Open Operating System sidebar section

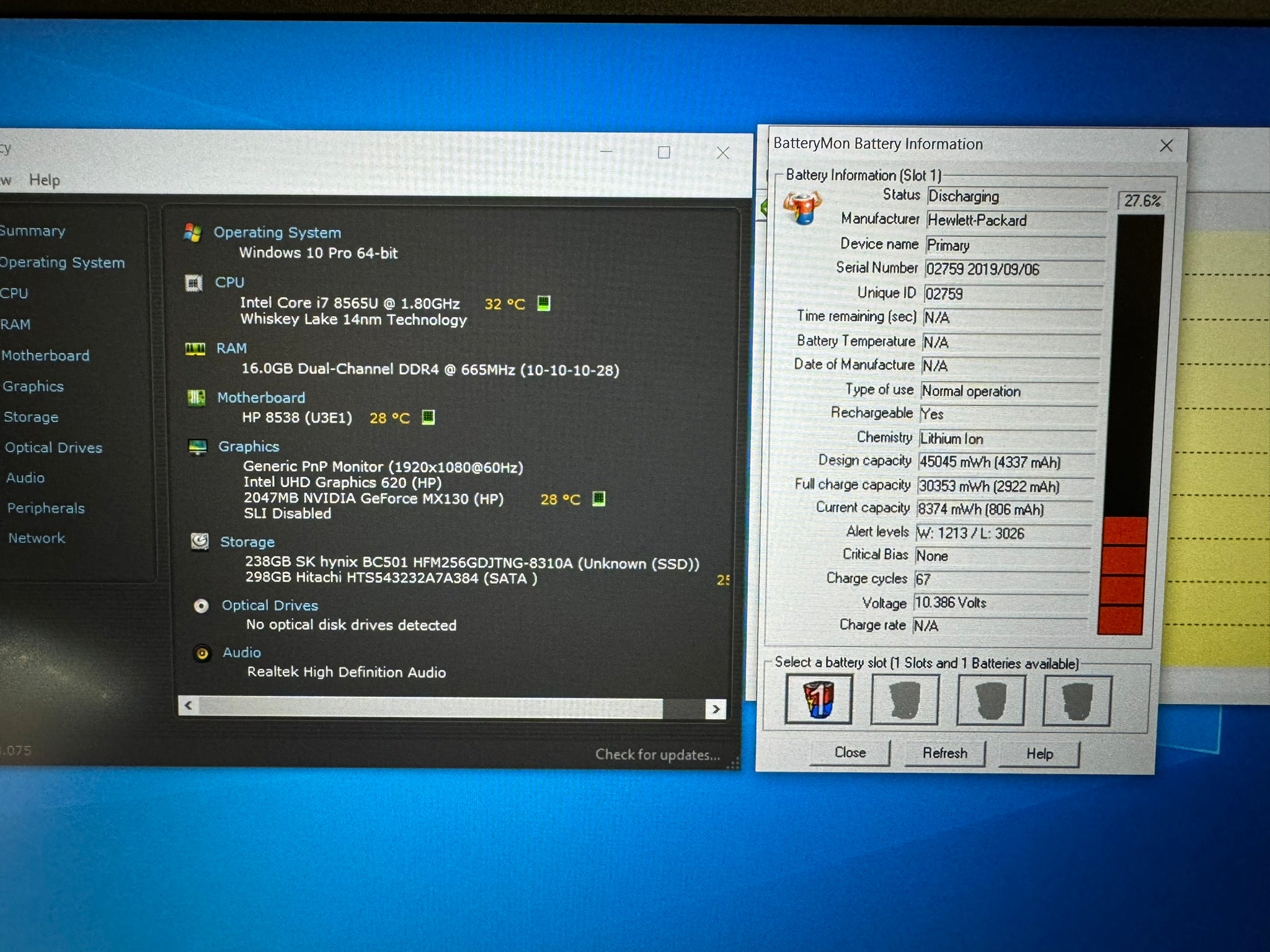61,263
